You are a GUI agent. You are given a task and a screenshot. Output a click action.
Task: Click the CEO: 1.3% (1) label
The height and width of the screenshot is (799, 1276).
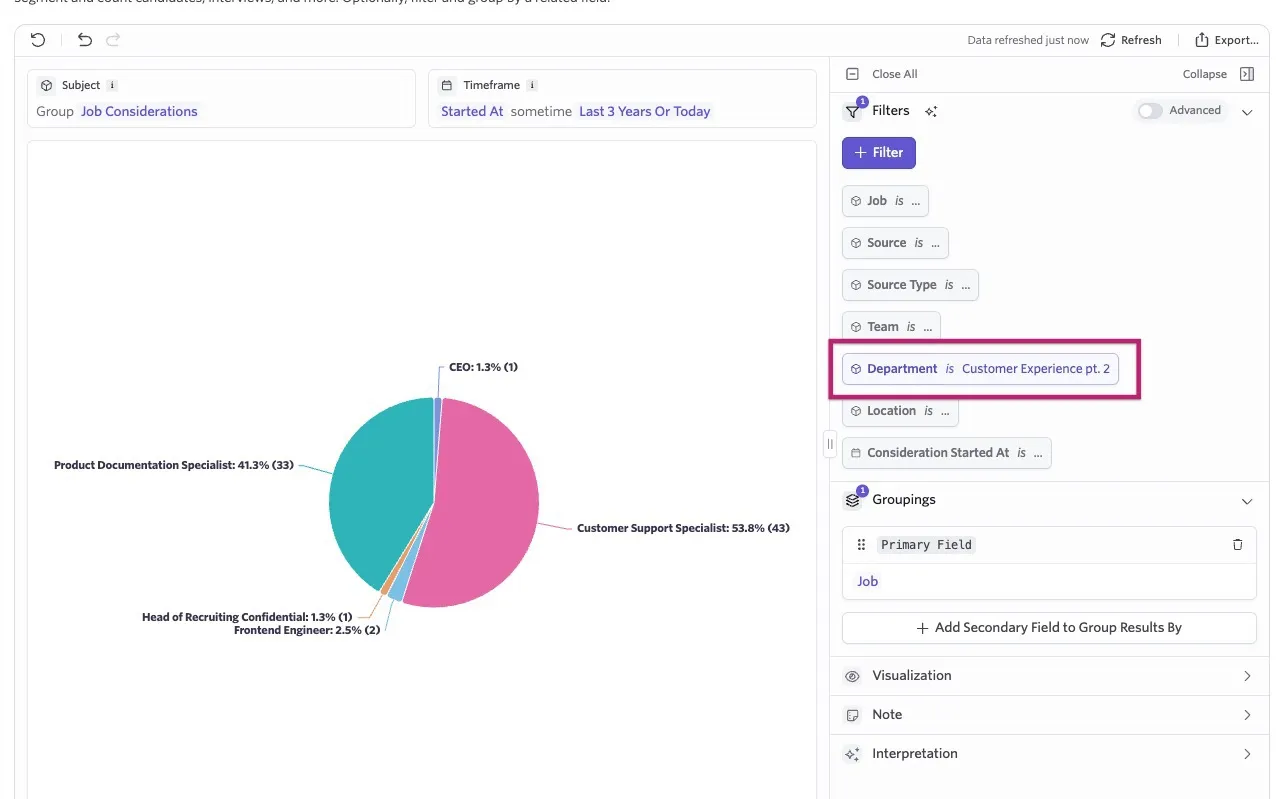483,367
